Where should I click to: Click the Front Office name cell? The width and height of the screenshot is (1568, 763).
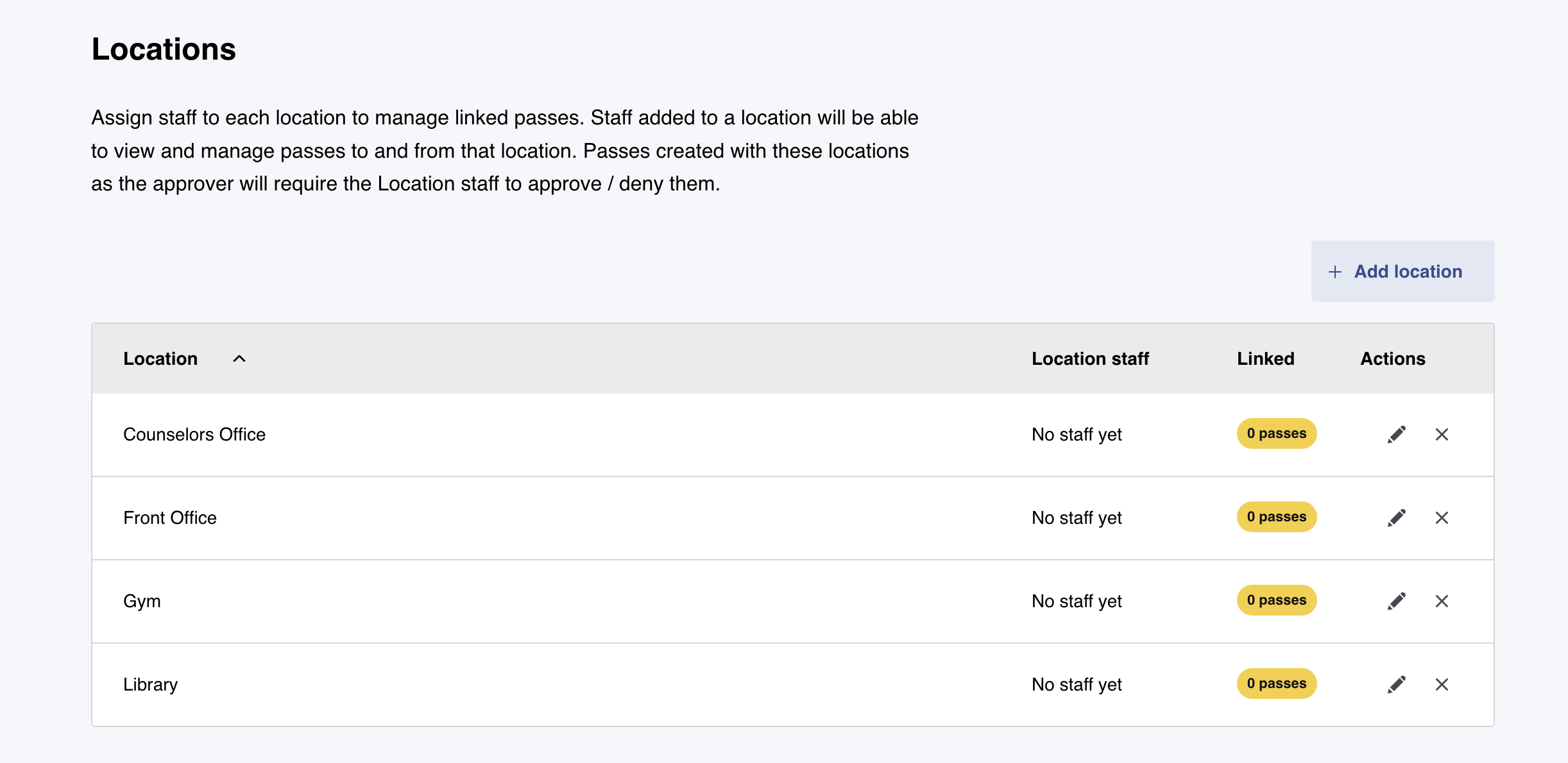pyautogui.click(x=170, y=517)
